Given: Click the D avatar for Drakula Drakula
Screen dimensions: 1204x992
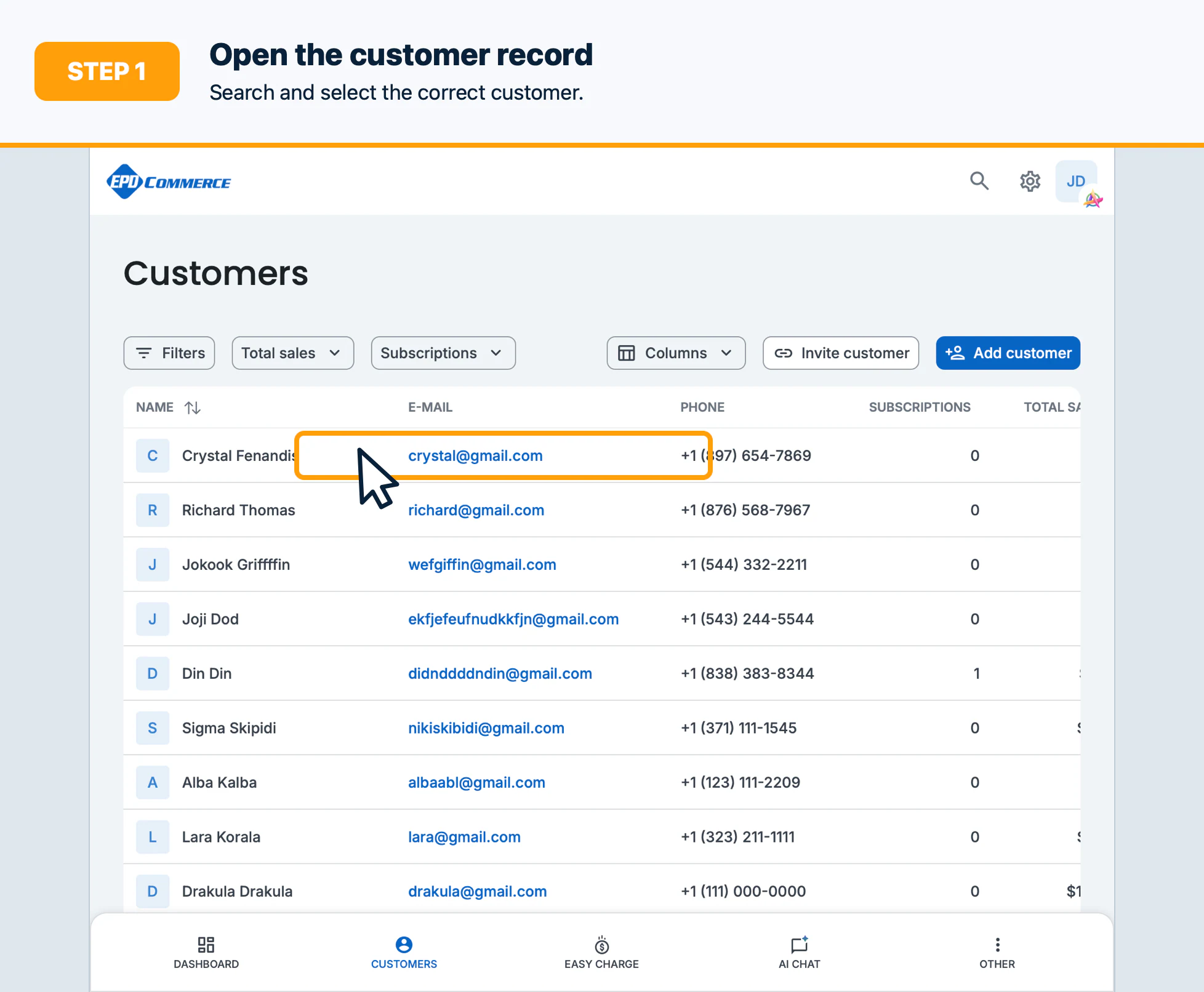Looking at the screenshot, I should pos(153,891).
